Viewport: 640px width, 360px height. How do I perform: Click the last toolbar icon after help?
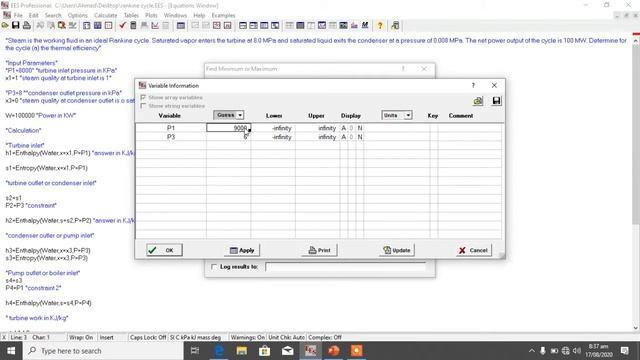point(395,25)
